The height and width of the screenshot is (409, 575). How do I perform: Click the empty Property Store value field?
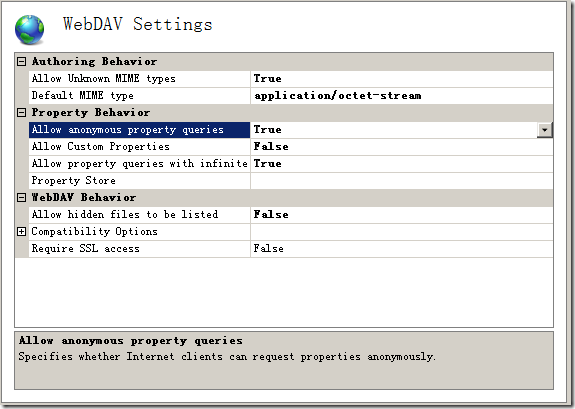402,180
